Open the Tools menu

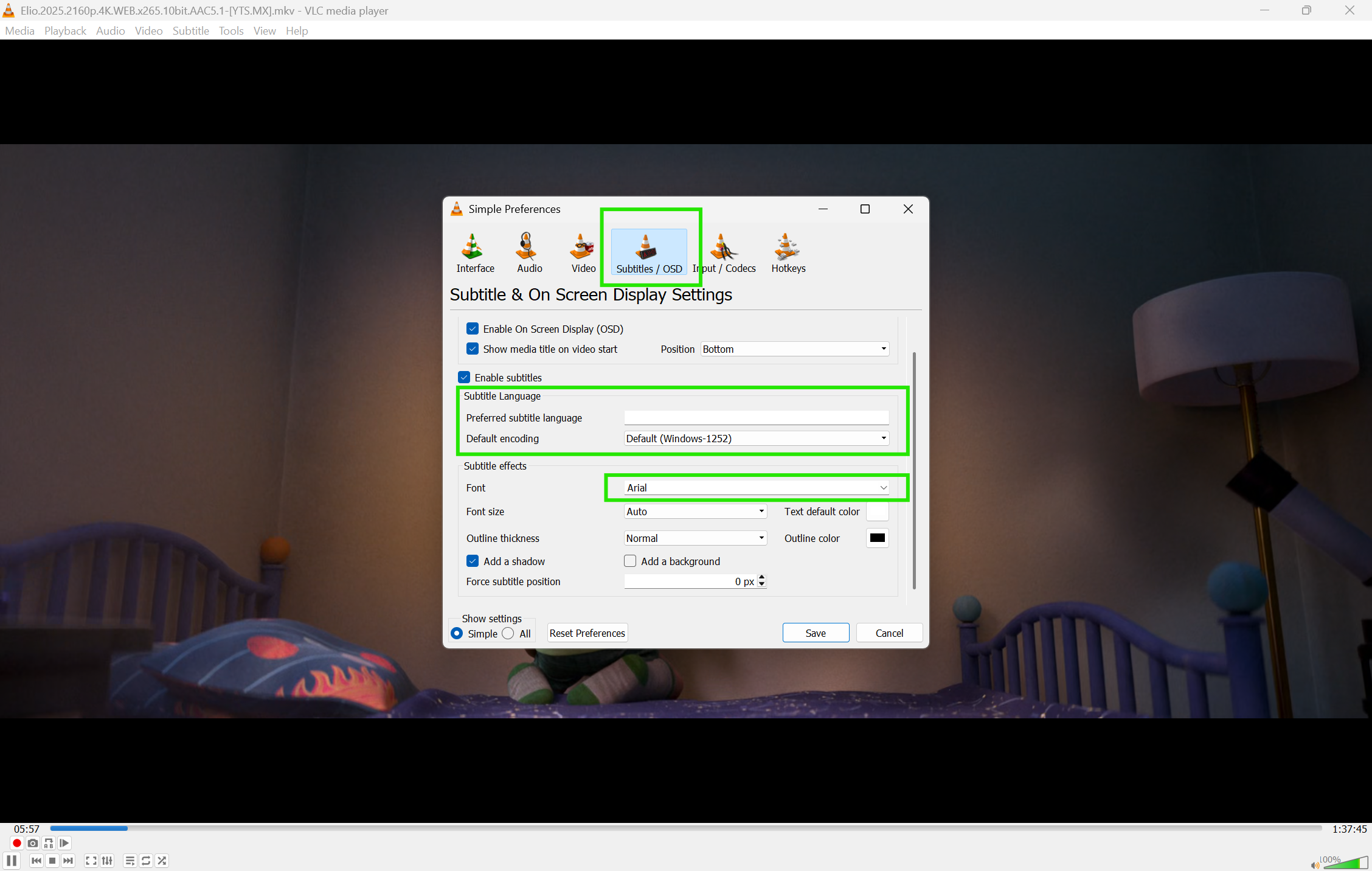pyautogui.click(x=230, y=31)
